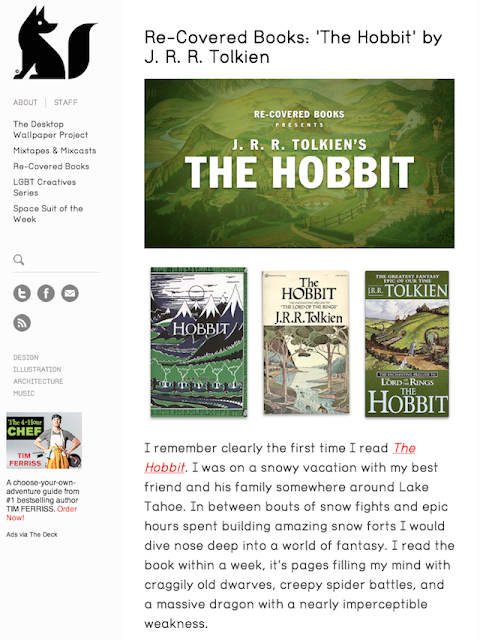This screenshot has width=480, height=640.
Task: Open LGBT Creatives Series link
Action: [44, 187]
